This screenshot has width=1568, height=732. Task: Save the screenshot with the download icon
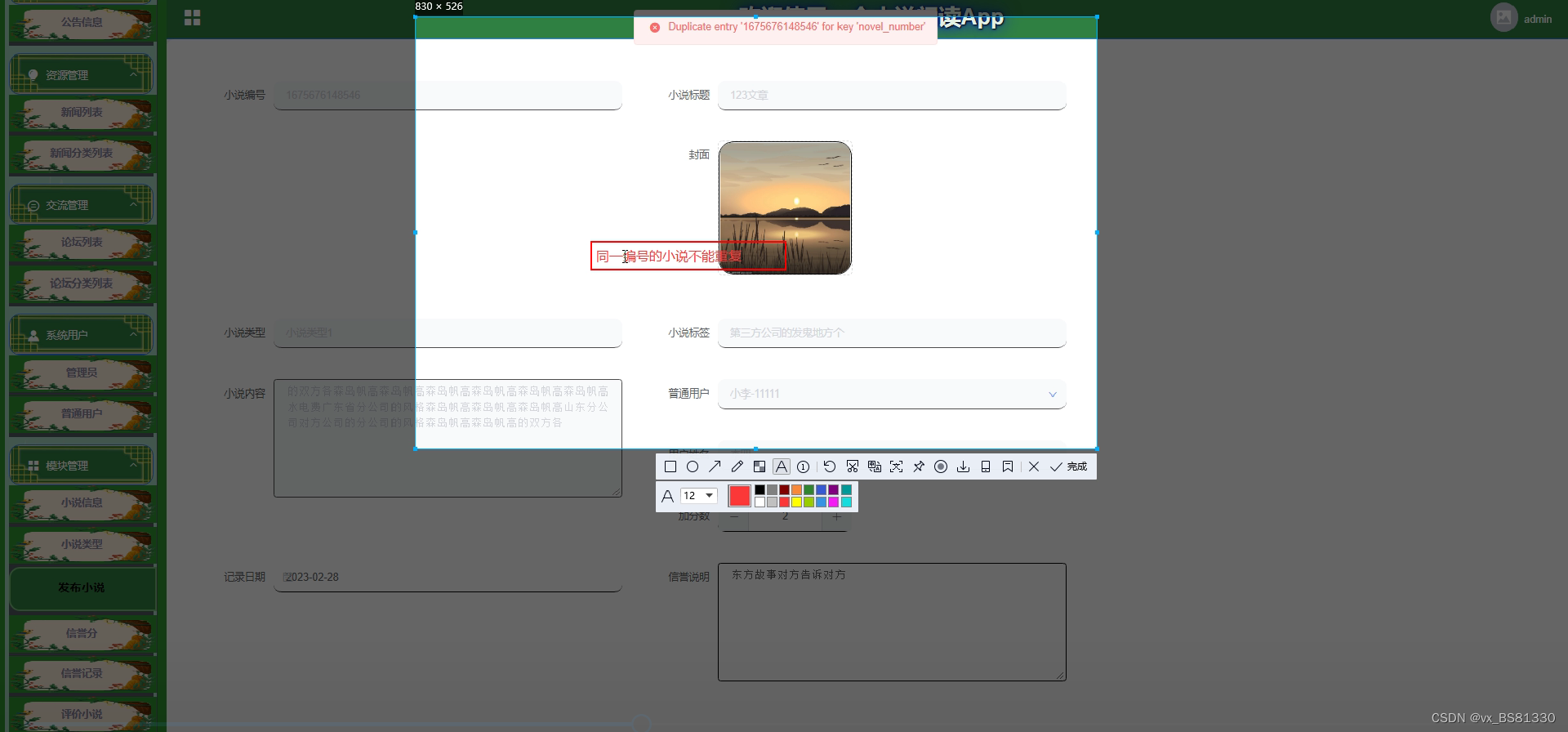click(x=964, y=466)
